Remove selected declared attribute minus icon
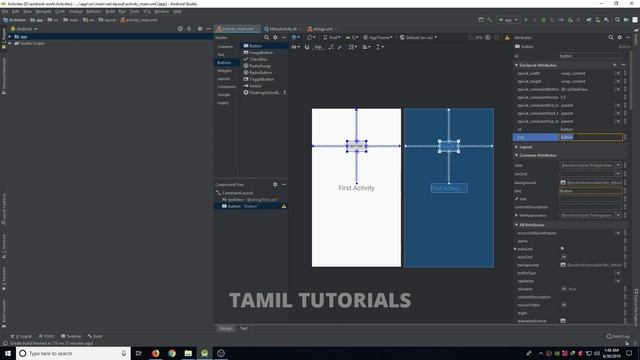Viewport: 640px width, 360px height. [623, 65]
